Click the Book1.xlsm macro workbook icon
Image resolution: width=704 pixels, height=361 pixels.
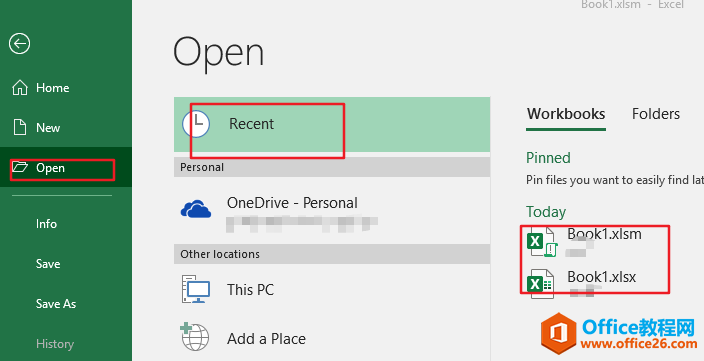tap(542, 242)
